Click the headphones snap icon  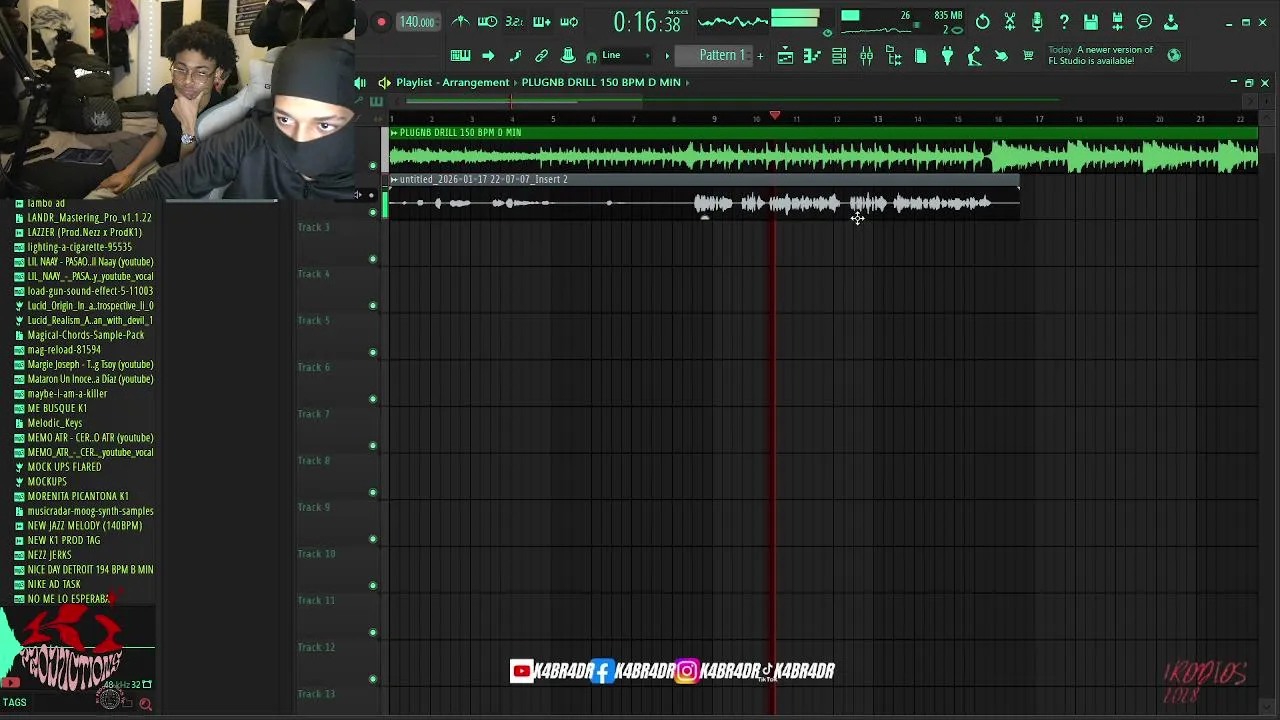pos(592,56)
